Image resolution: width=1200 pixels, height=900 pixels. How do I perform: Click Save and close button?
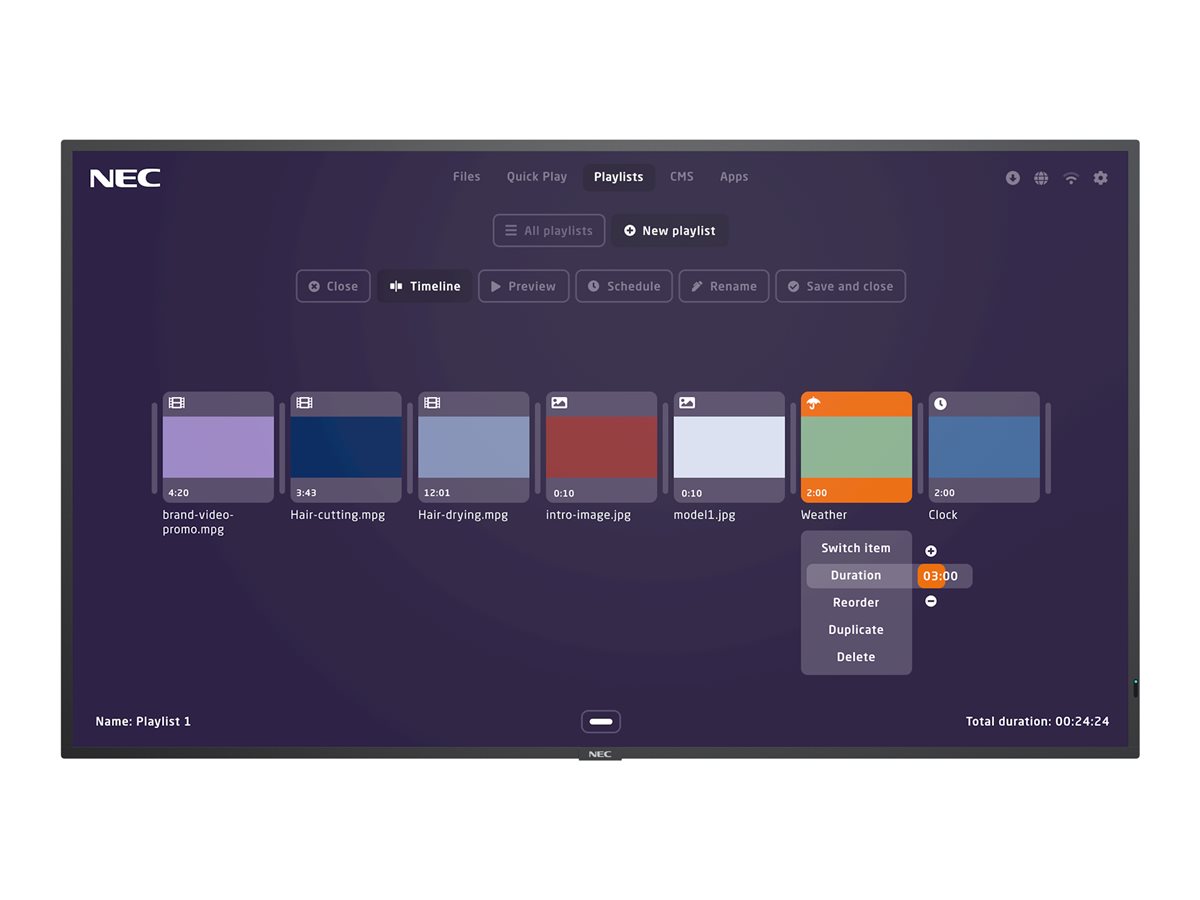tap(840, 286)
